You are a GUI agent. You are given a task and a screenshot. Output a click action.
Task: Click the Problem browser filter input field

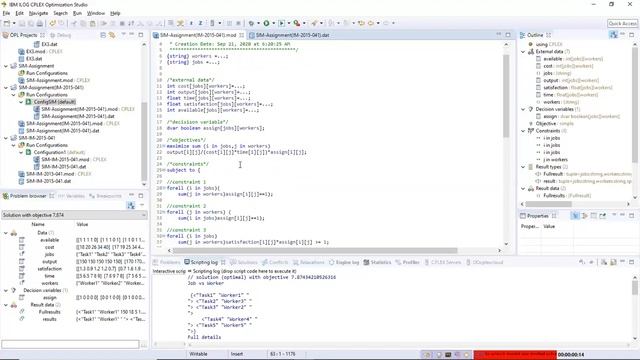point(70,344)
